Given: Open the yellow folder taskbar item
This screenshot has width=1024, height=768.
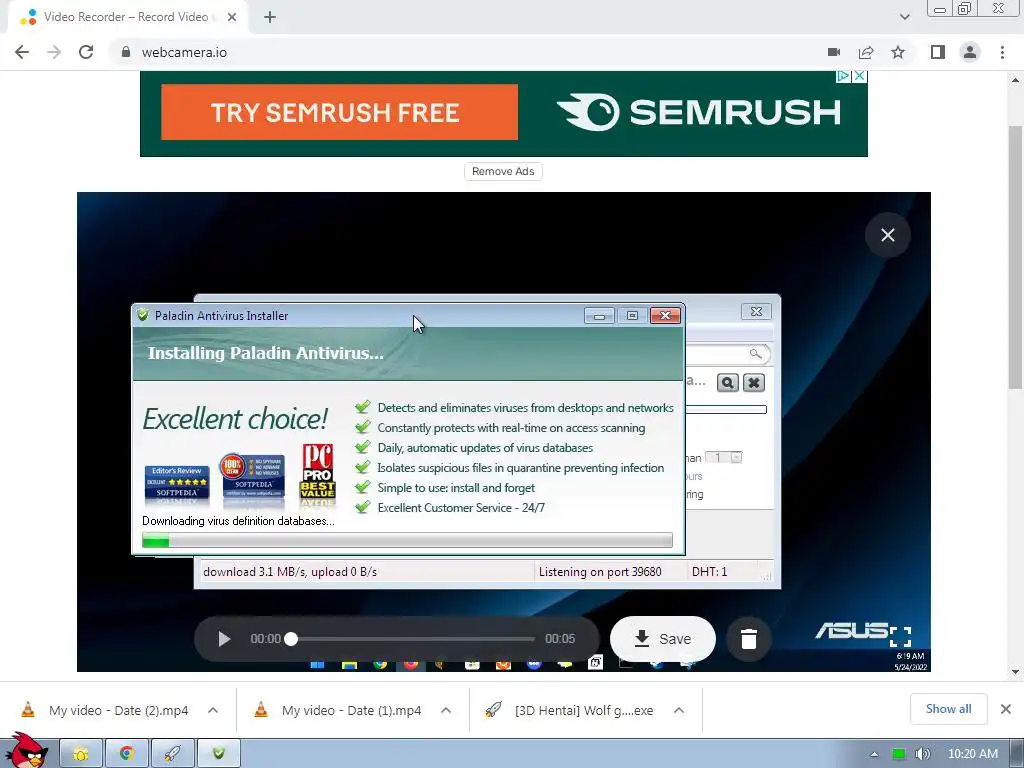Looking at the screenshot, I should point(81,754).
